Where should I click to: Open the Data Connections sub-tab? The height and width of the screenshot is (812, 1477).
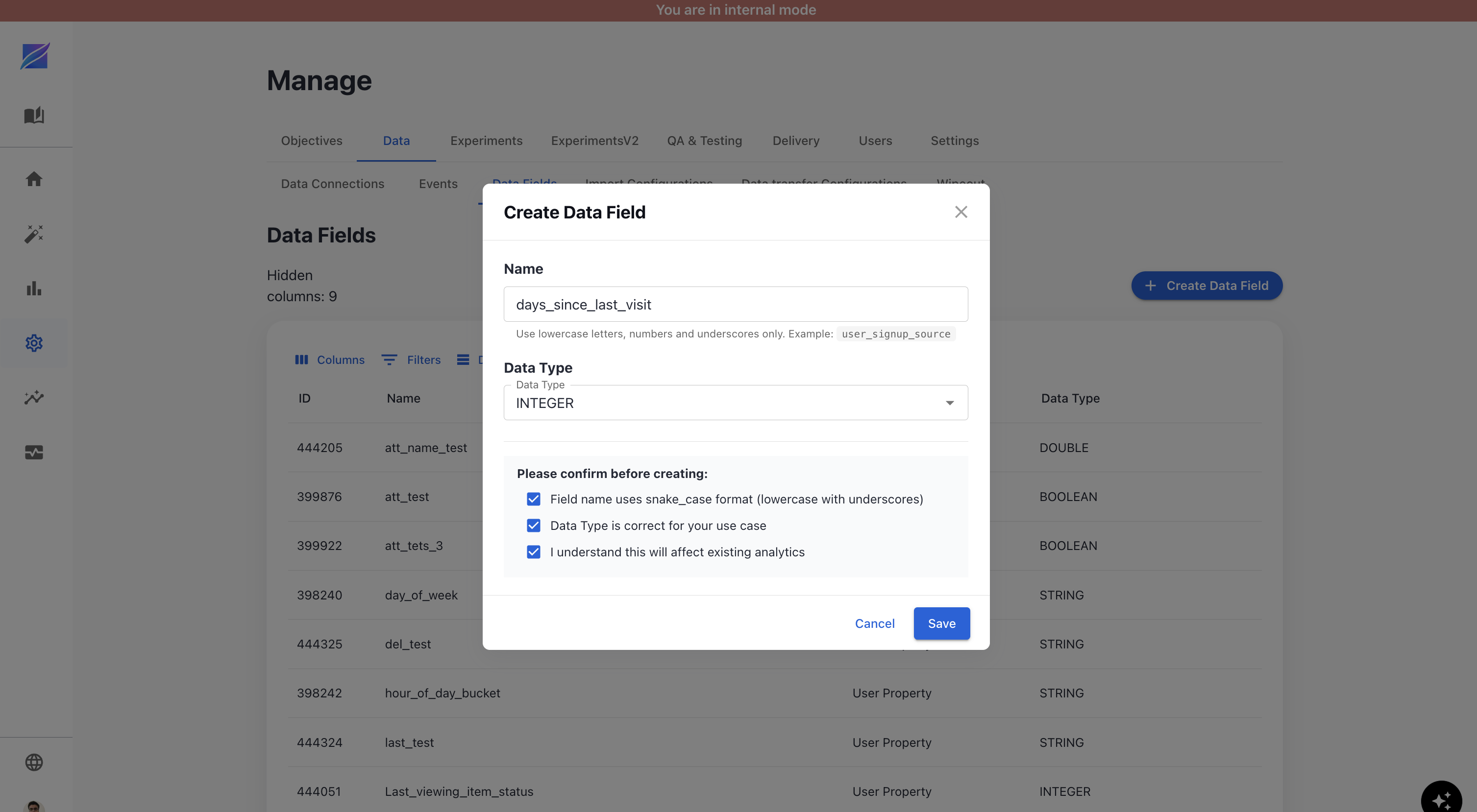click(x=333, y=183)
